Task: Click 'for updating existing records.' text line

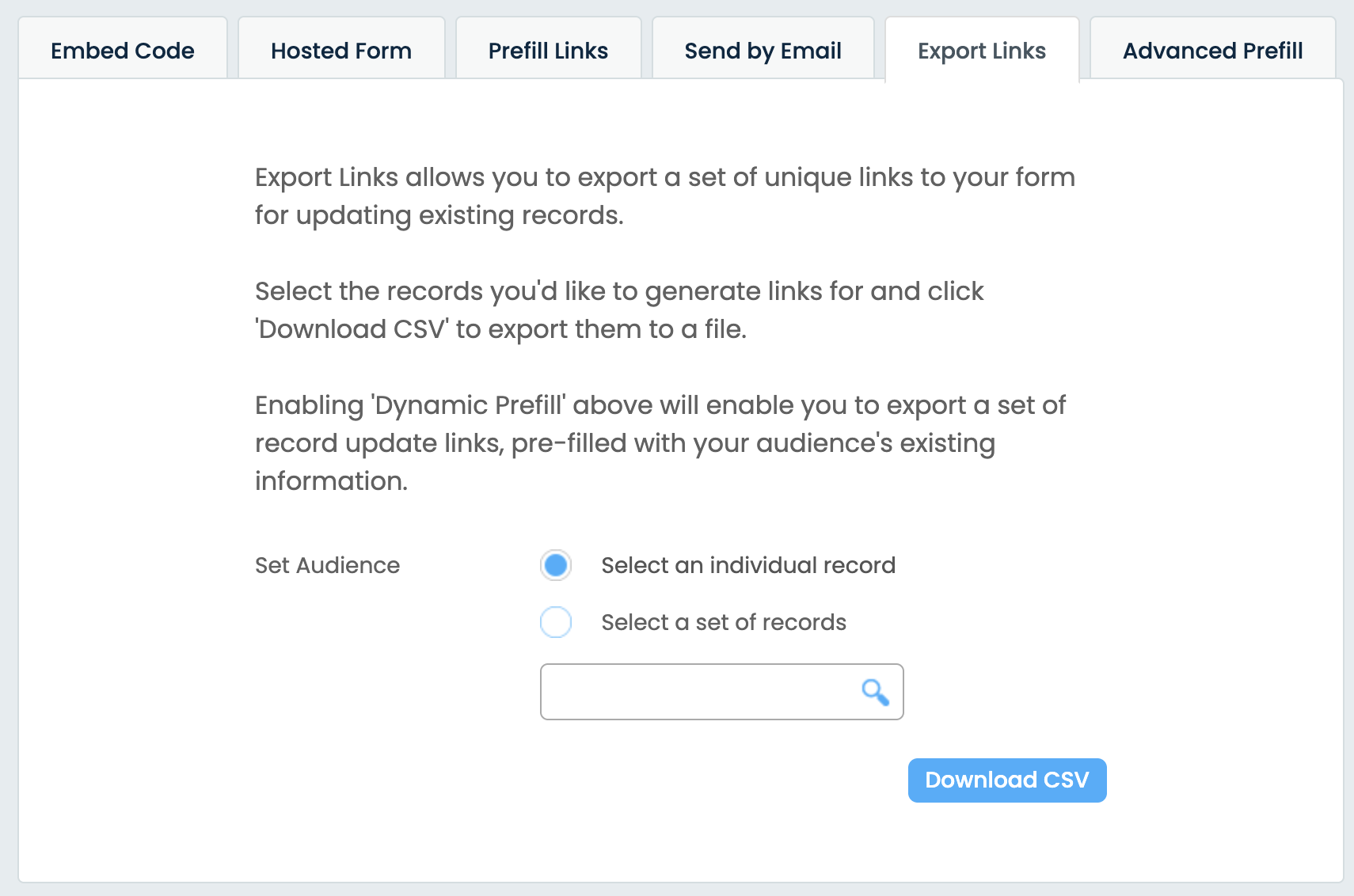Action: (439, 215)
